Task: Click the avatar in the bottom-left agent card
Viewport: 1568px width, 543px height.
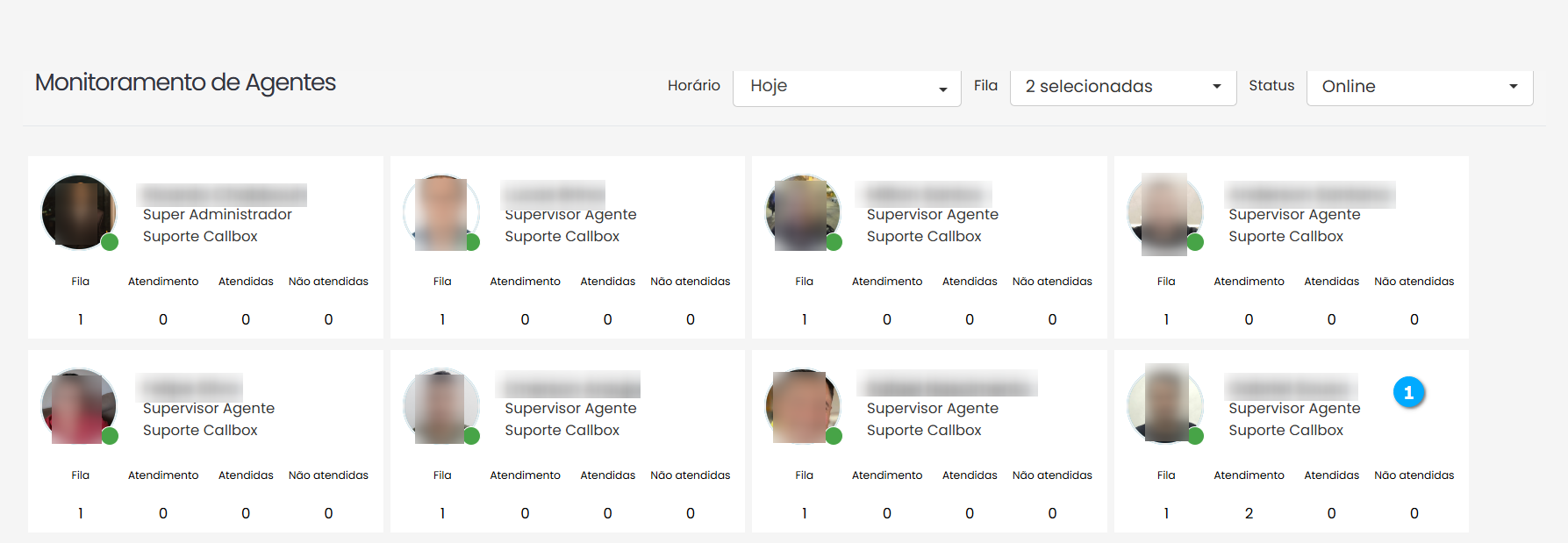Action: tap(78, 406)
